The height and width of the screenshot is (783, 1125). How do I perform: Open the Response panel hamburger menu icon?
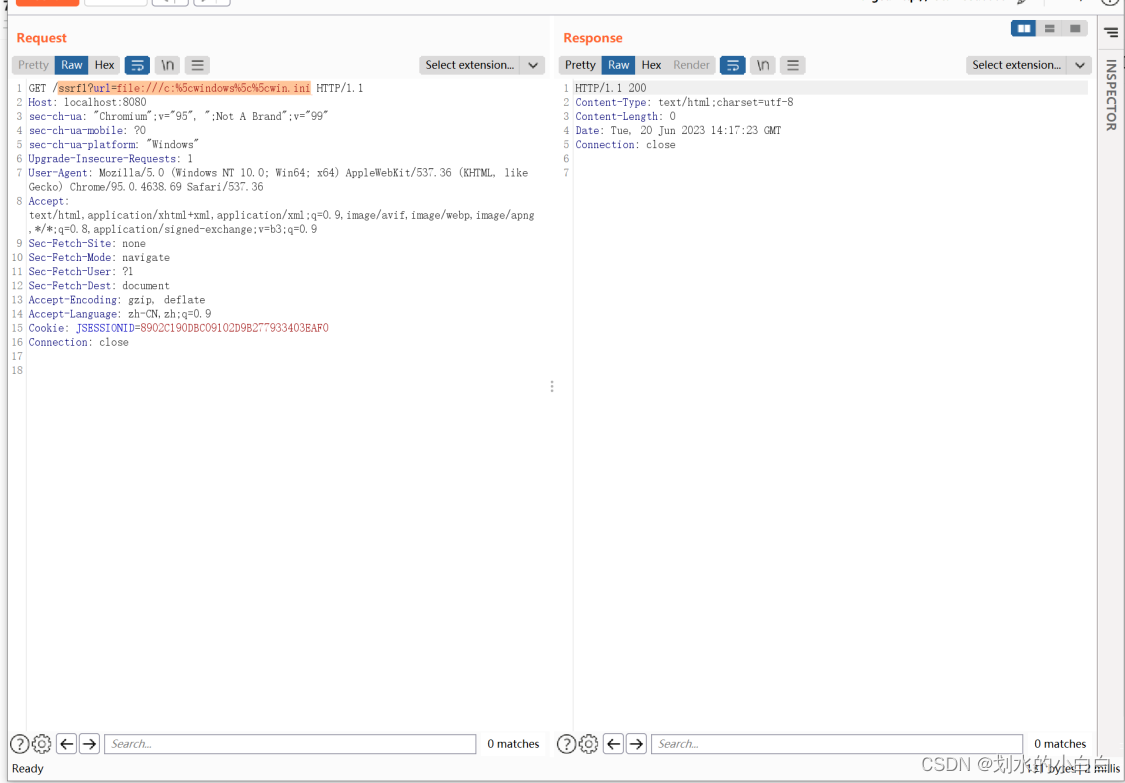tap(793, 65)
